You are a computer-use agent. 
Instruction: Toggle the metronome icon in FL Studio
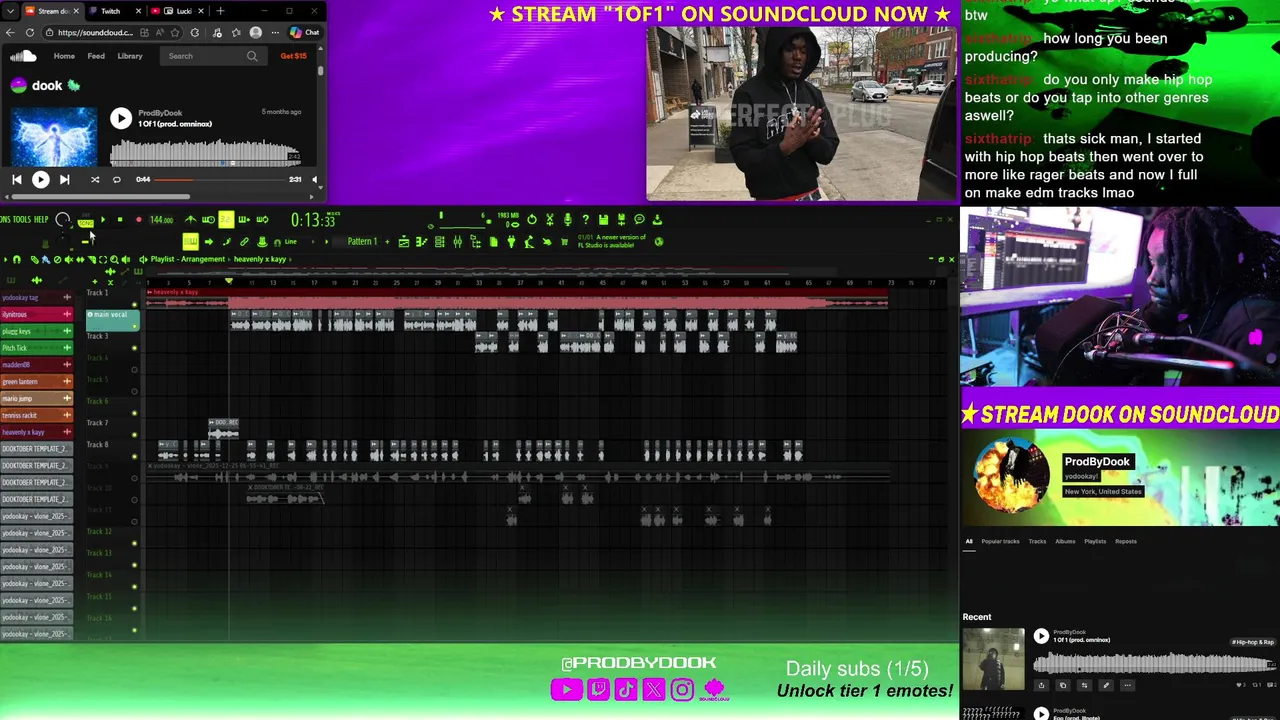coord(190,220)
